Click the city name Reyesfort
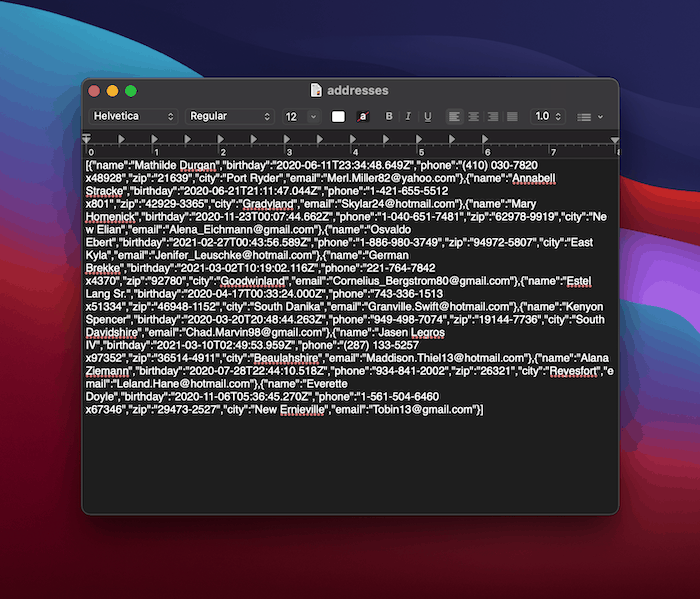 coord(573,372)
